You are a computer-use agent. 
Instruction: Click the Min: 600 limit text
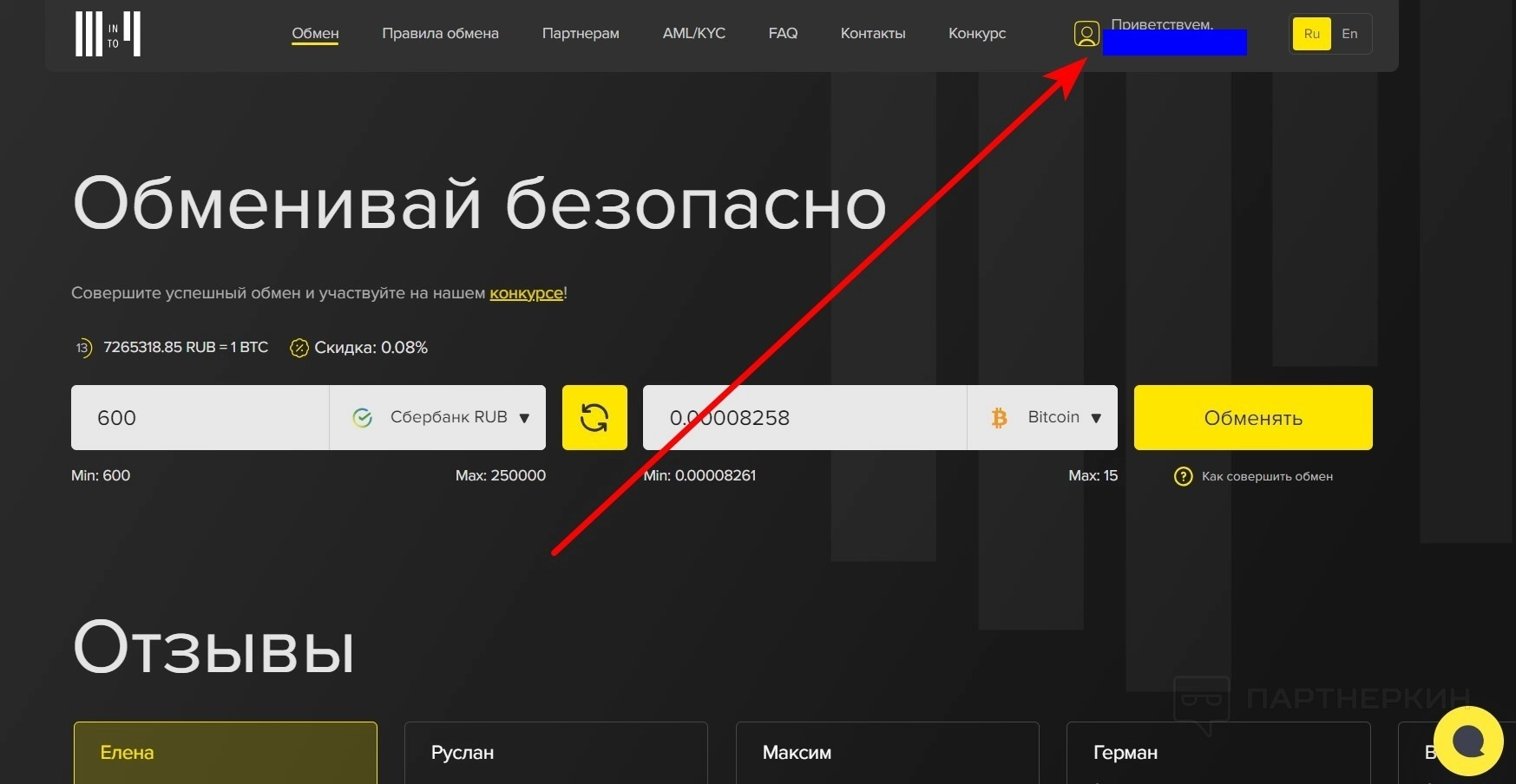pos(101,475)
